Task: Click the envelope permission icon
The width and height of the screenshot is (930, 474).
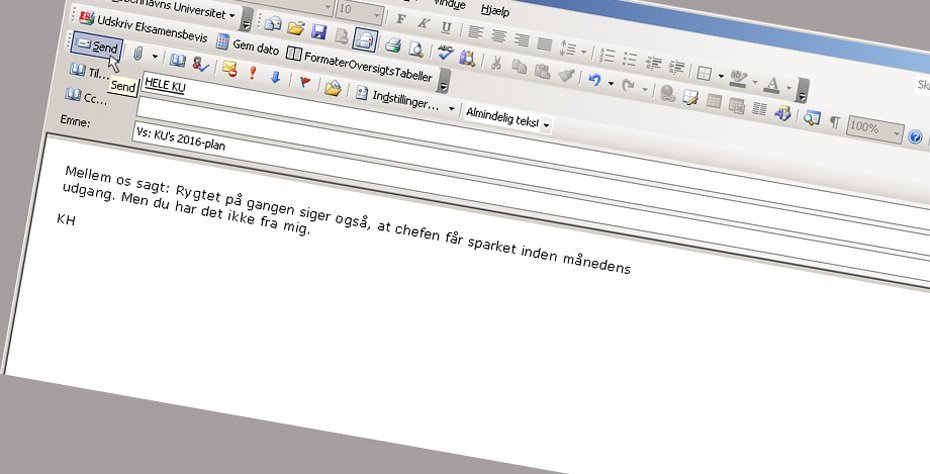Action: (x=229, y=69)
